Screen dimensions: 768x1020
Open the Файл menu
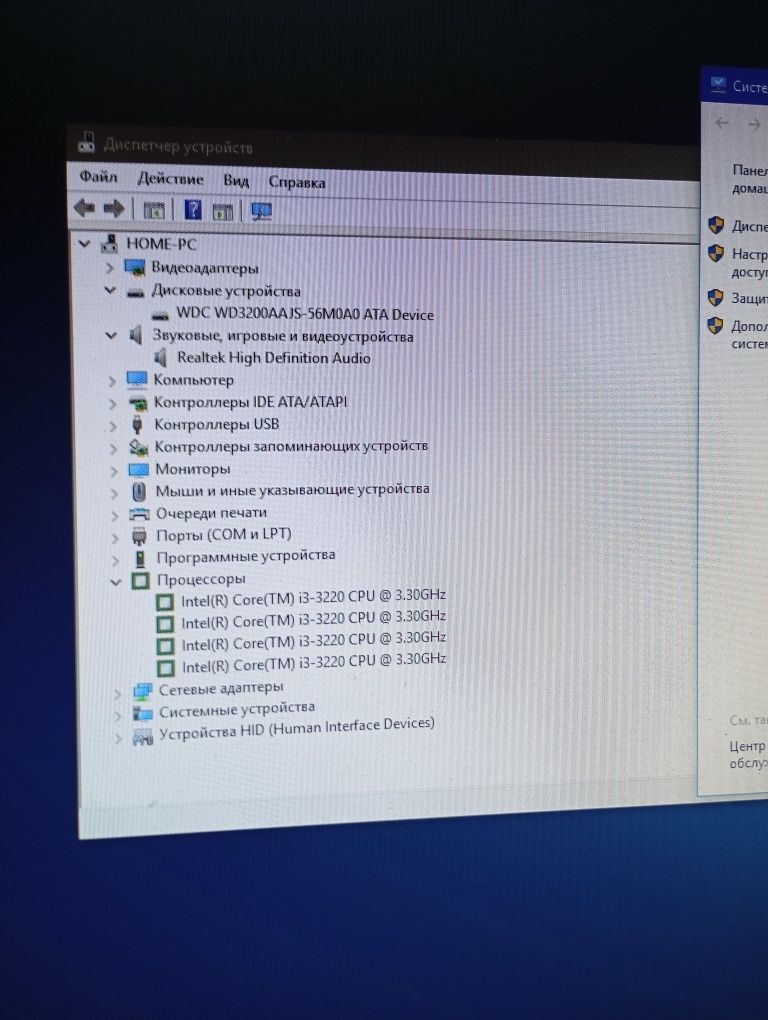[x=99, y=176]
